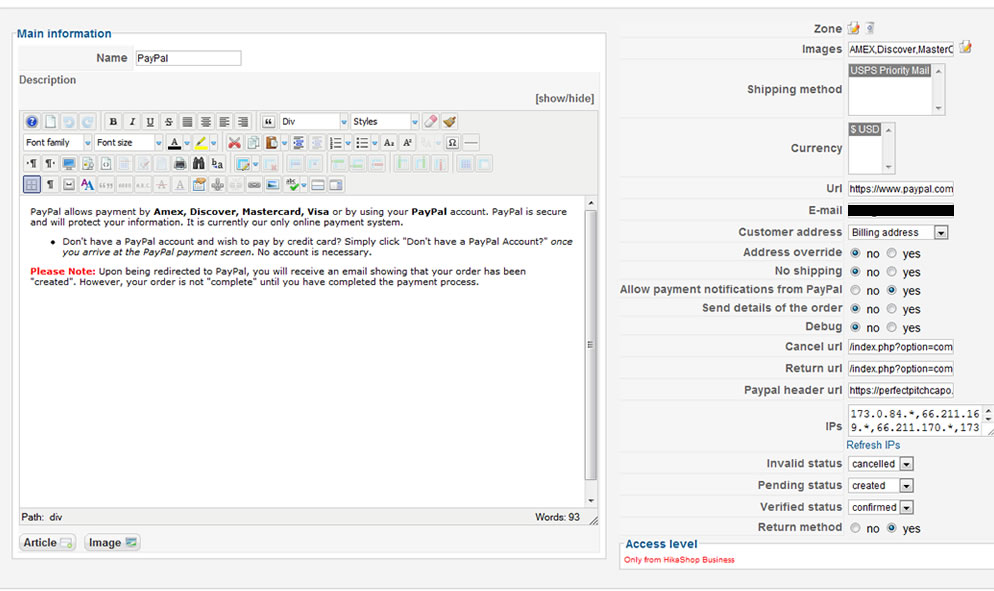Select USPS Priority Mail shipping method

889,70
